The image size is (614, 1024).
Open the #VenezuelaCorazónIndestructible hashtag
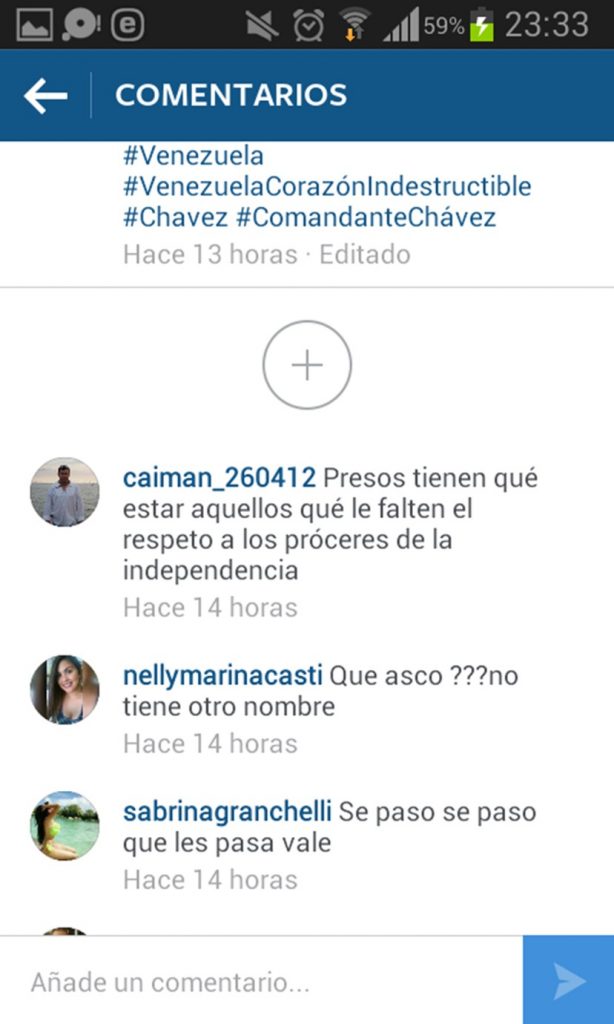(x=327, y=187)
